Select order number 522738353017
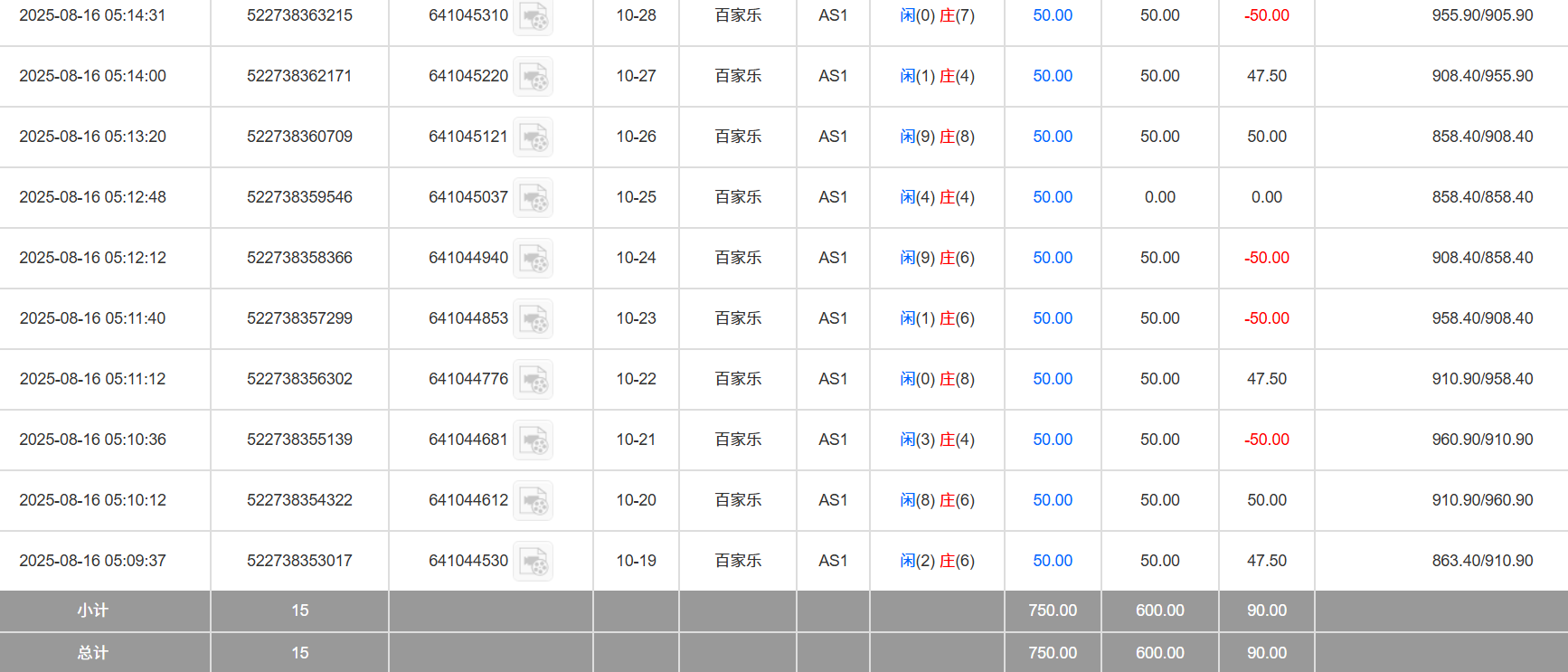Image resolution: width=1568 pixels, height=672 pixels. coord(299,561)
